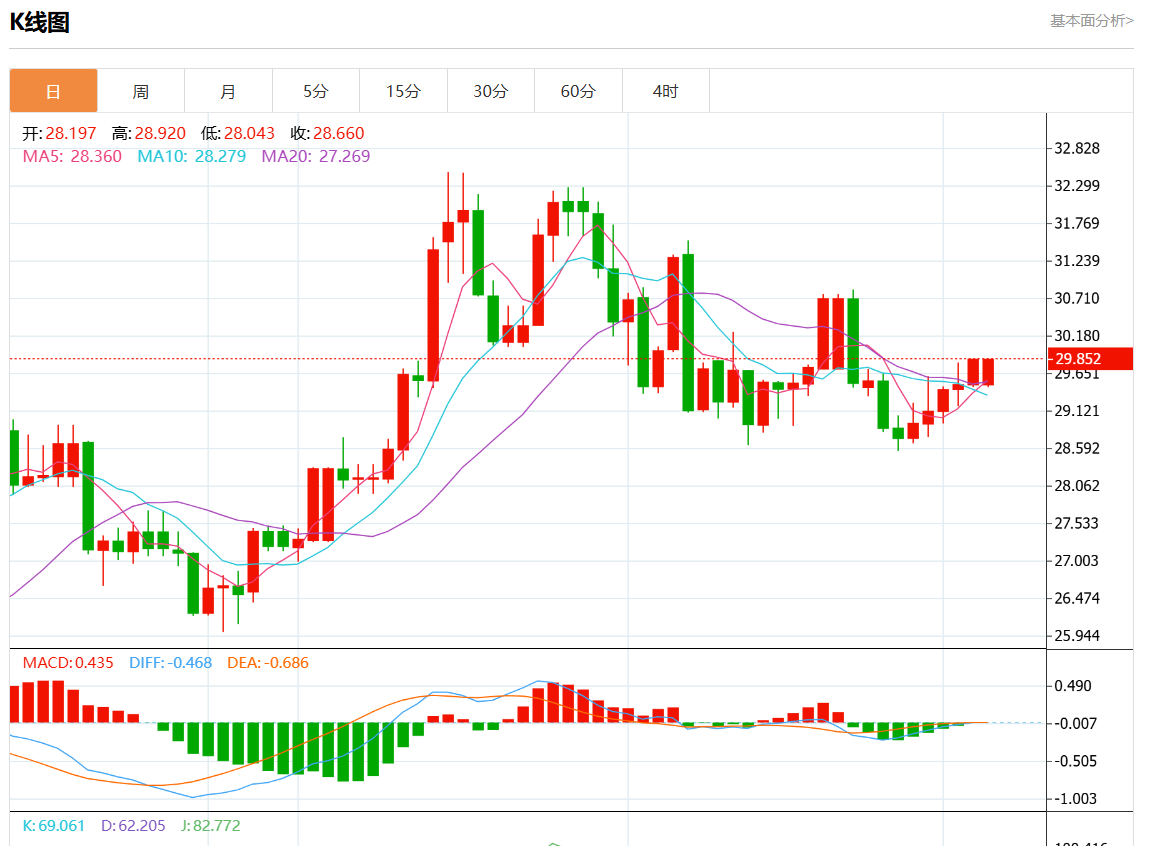This screenshot has width=1153, height=846.
Task: Click the 28.592 price axis label
Action: [1077, 448]
